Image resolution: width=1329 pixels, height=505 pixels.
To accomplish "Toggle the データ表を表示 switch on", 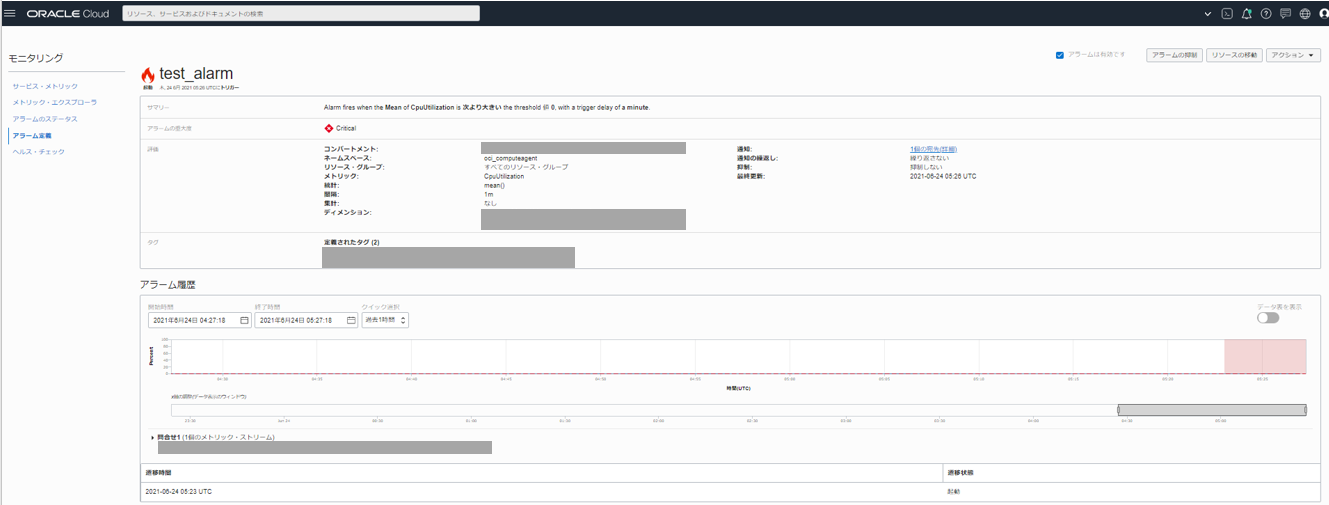I will [x=1268, y=317].
